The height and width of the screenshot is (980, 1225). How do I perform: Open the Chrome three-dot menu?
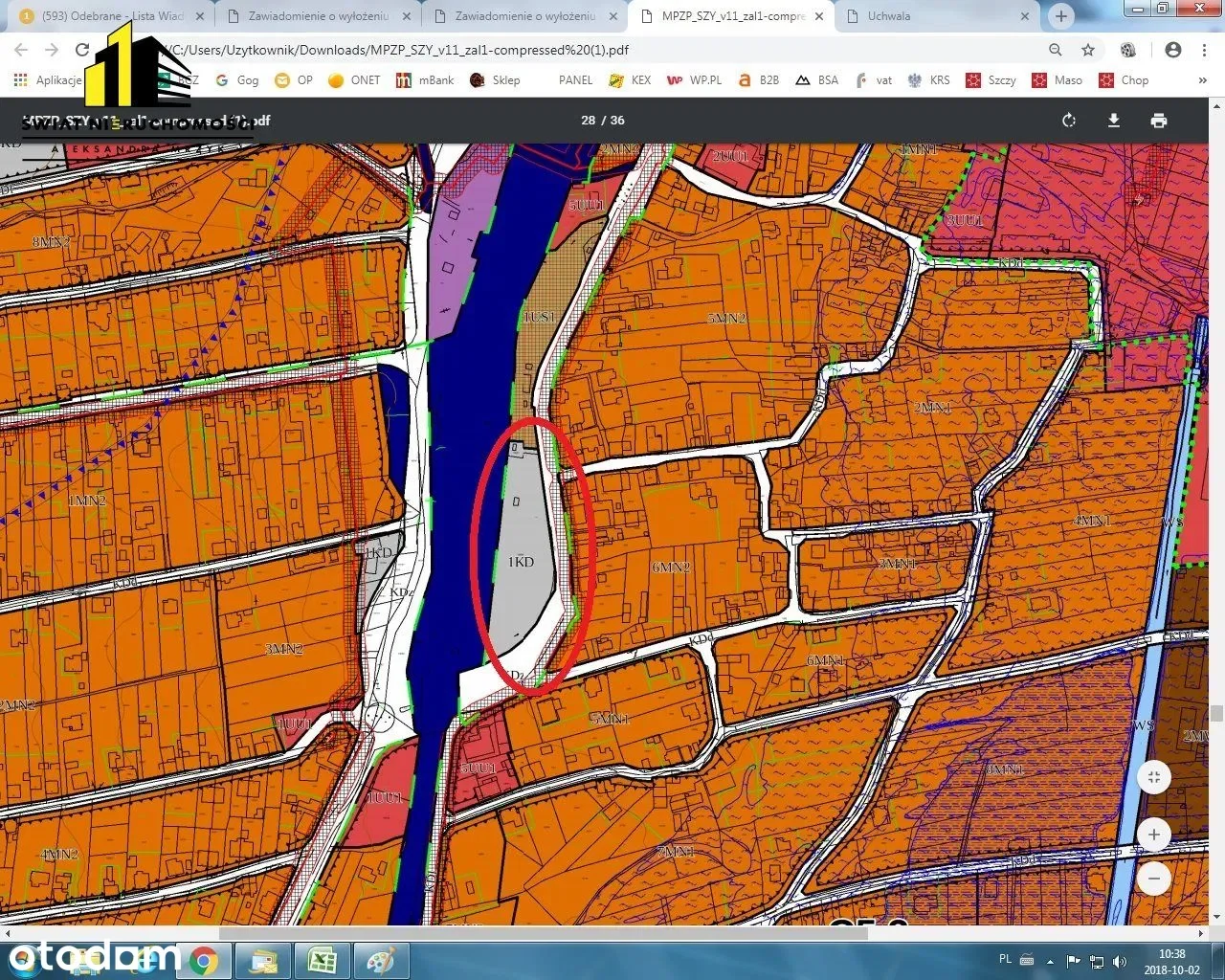[1204, 50]
